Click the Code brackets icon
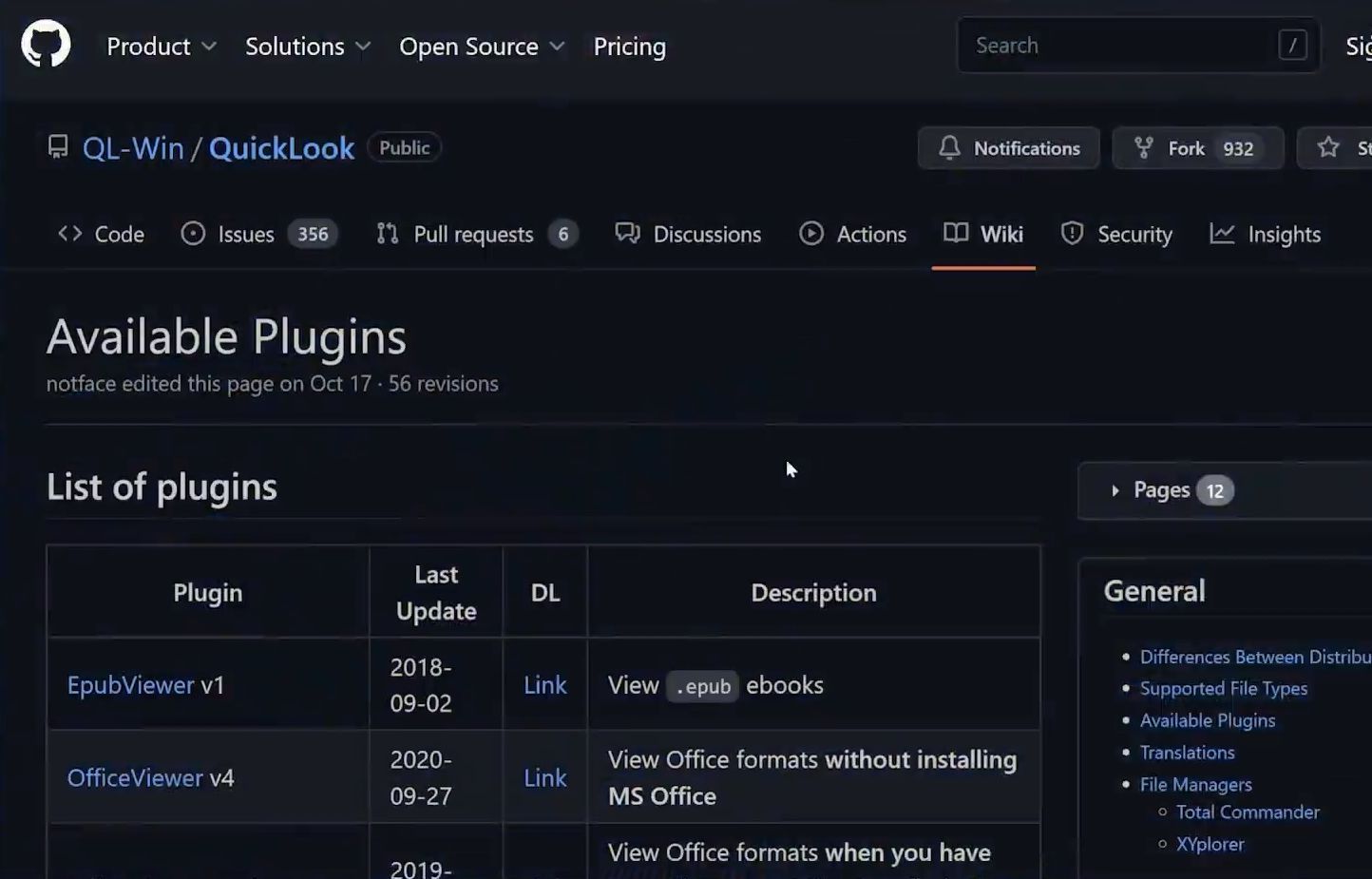Screen dimensions: 1372x879 click(69, 234)
